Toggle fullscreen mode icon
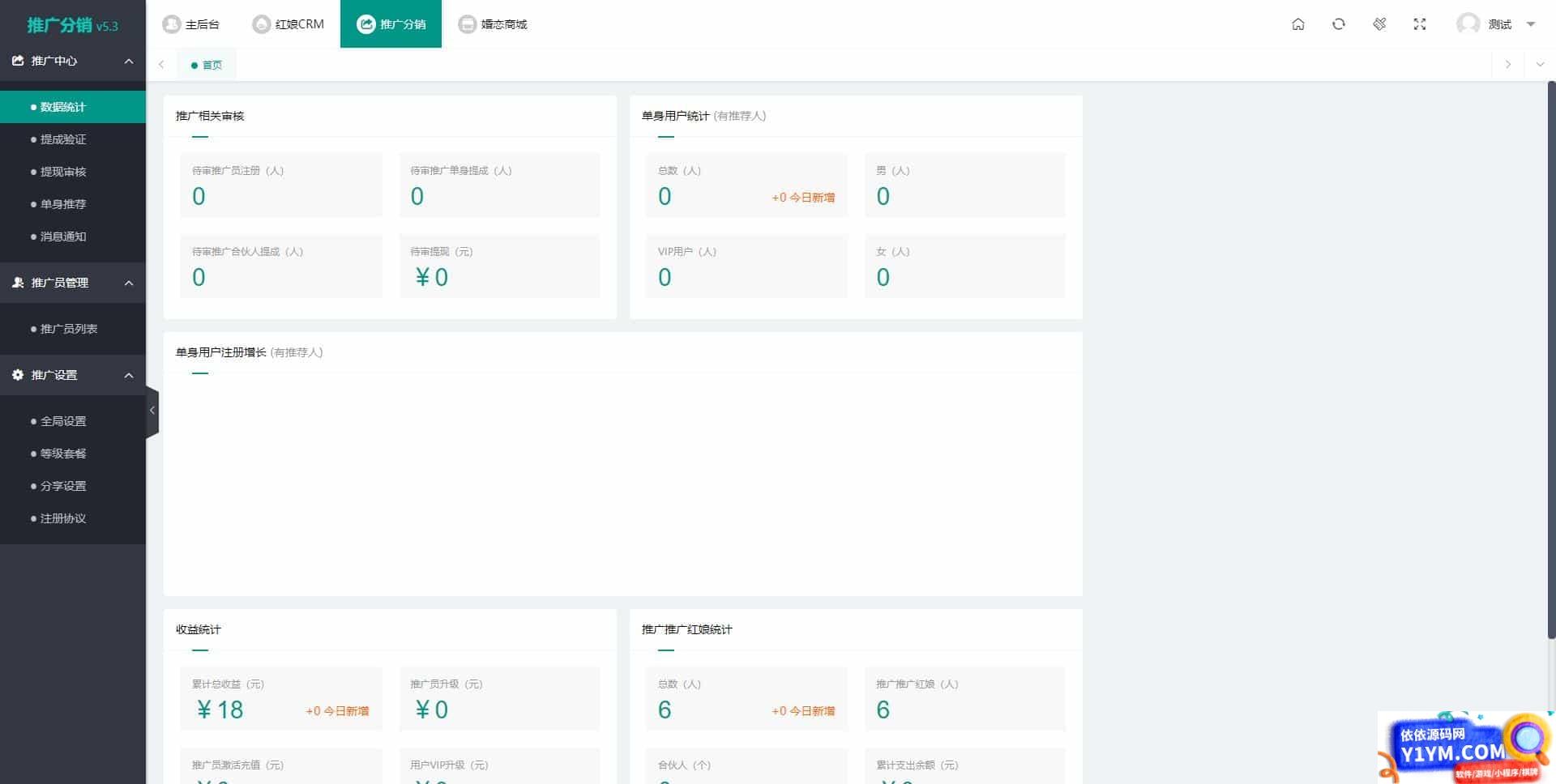The image size is (1556, 784). (1419, 24)
